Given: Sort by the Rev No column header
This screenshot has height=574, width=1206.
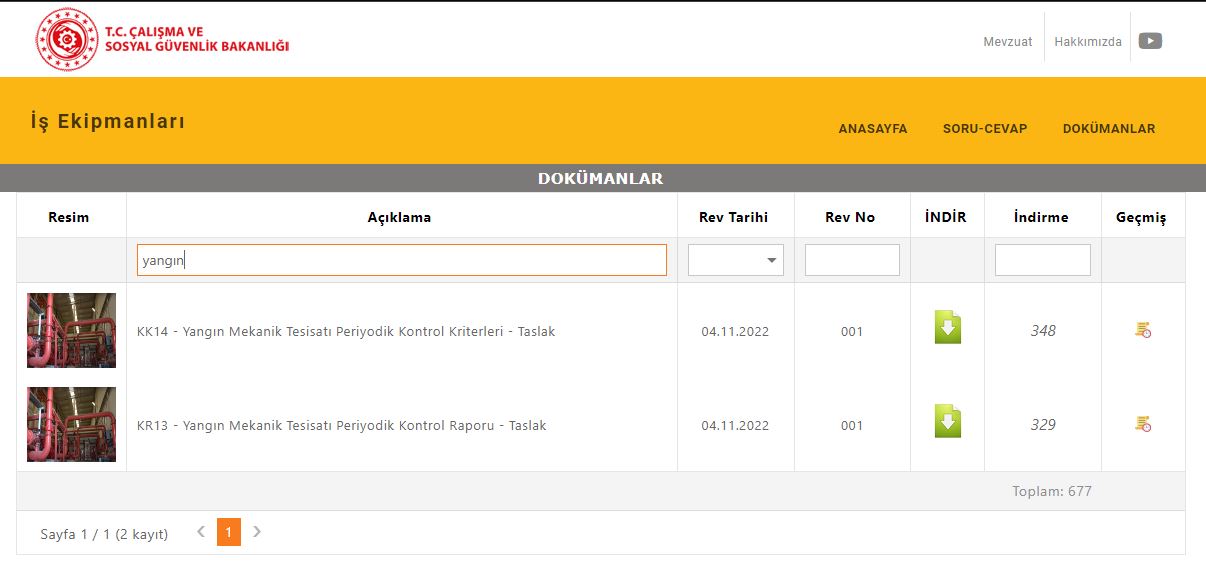Looking at the screenshot, I should coord(850,217).
